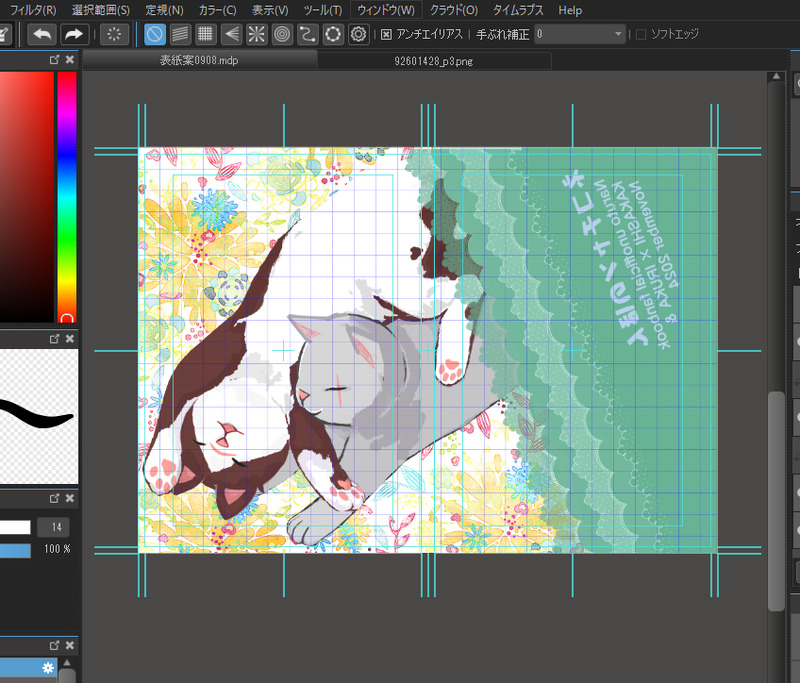The height and width of the screenshot is (683, 800).
Task: Float the bottom-left brush list panel
Action: coord(55,645)
